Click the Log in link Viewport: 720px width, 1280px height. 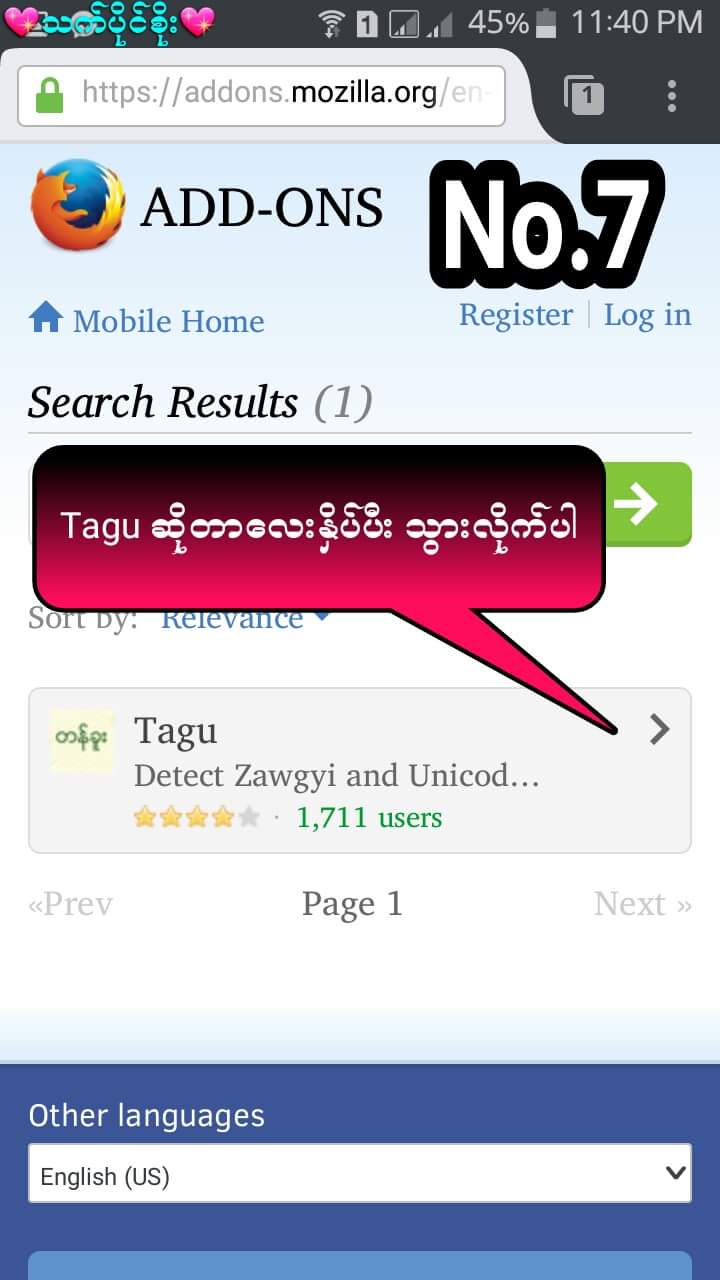(648, 315)
